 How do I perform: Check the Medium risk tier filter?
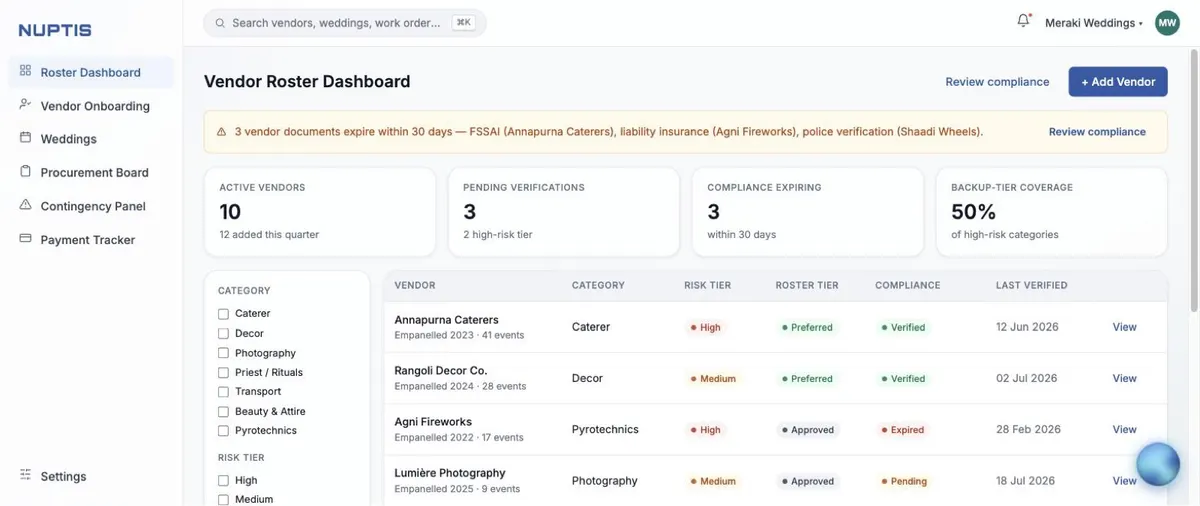[x=223, y=499]
